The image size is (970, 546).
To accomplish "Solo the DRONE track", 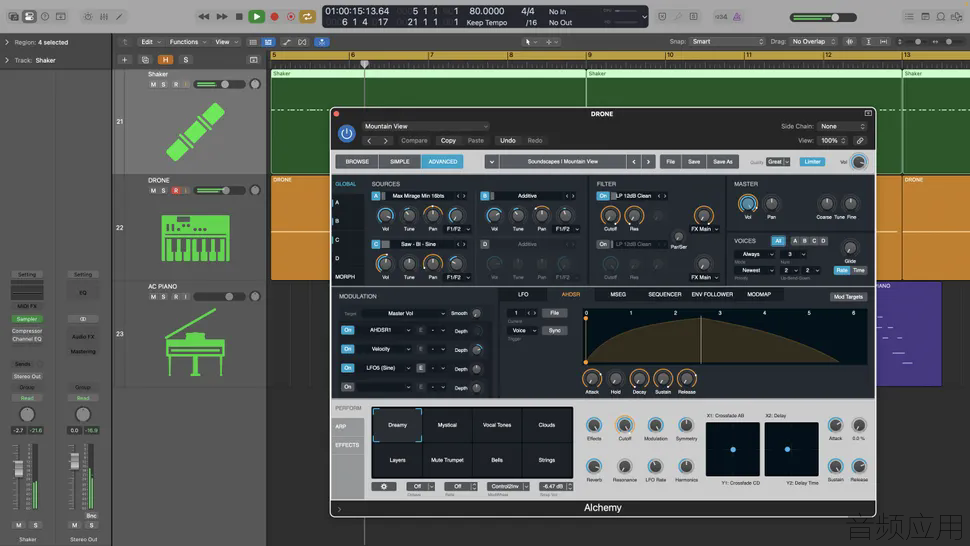I will coord(163,190).
